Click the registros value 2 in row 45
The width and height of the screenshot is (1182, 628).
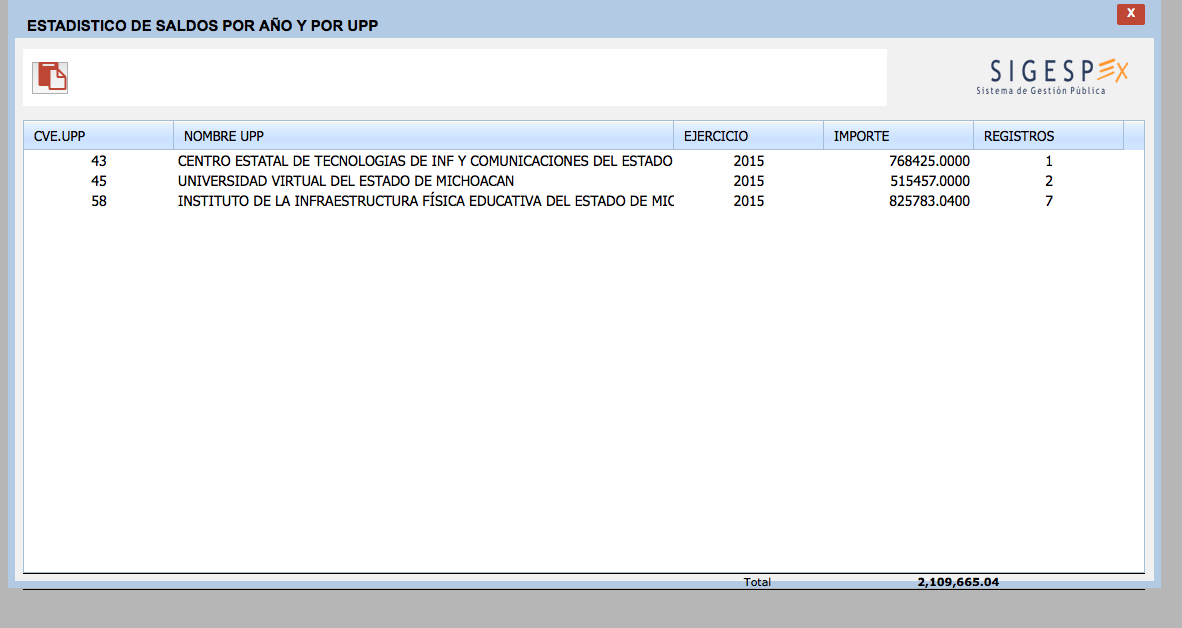click(1049, 181)
